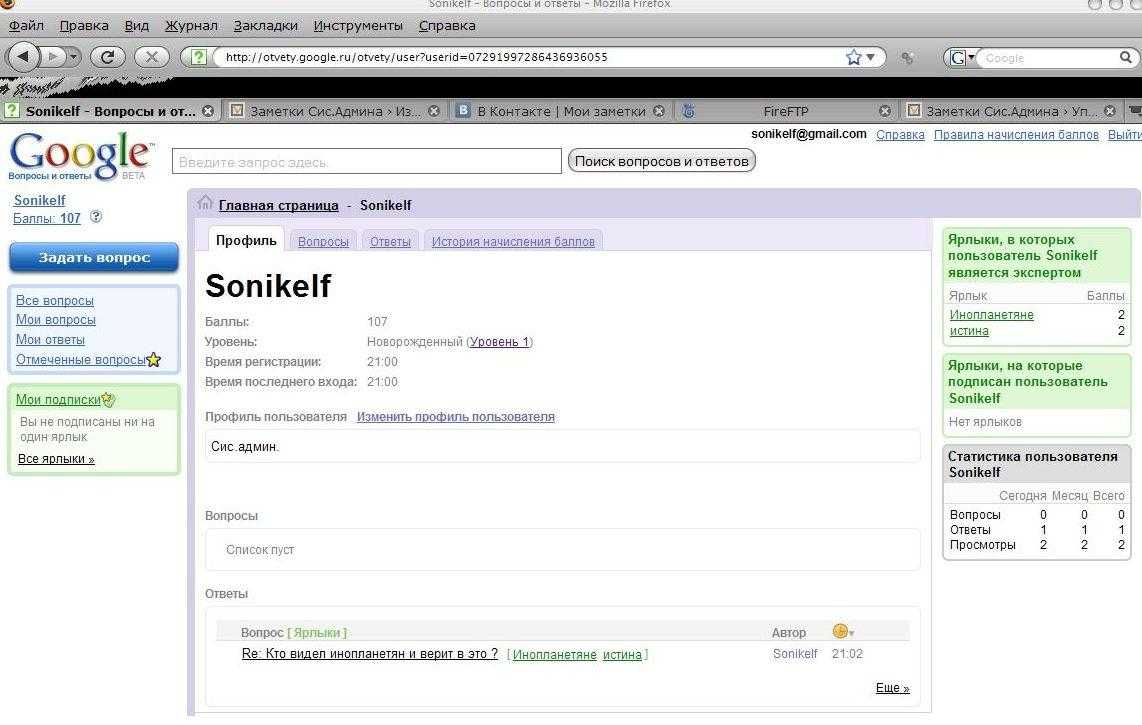Screen dimensions: 1142x725
Task: Stop loading the page
Action: tap(151, 57)
